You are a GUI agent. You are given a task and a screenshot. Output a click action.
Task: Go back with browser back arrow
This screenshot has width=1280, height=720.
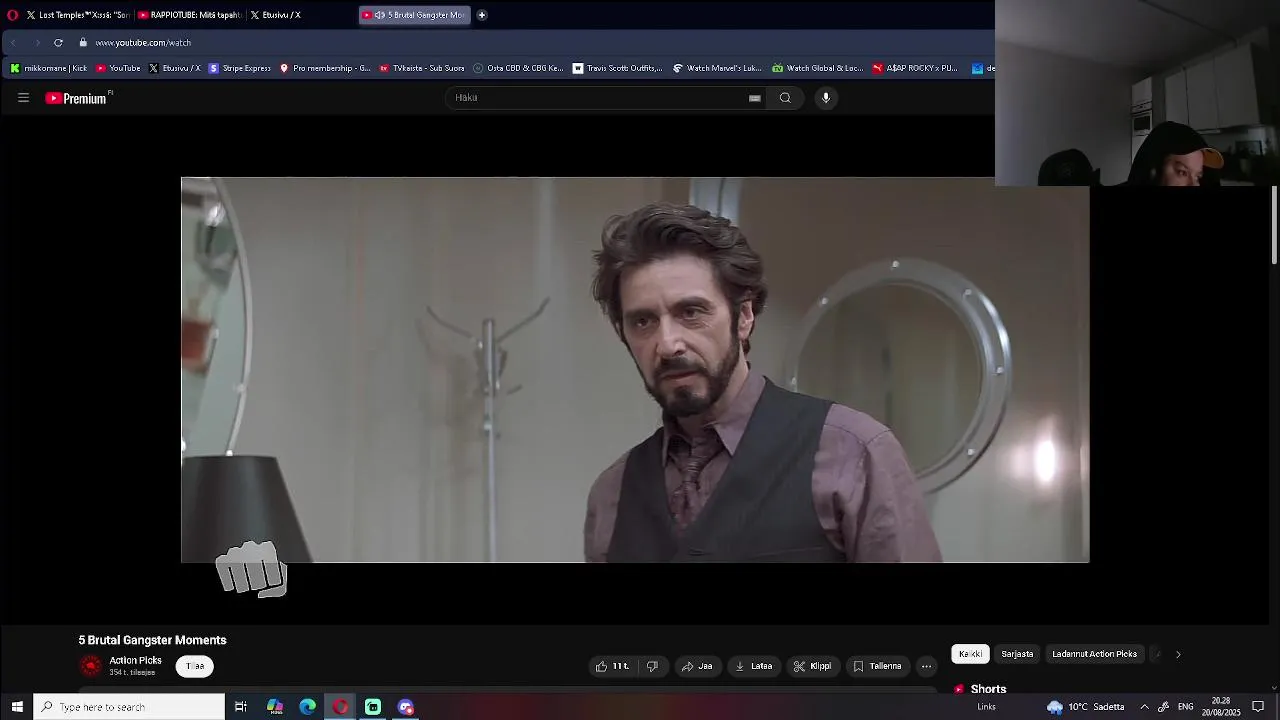14,43
